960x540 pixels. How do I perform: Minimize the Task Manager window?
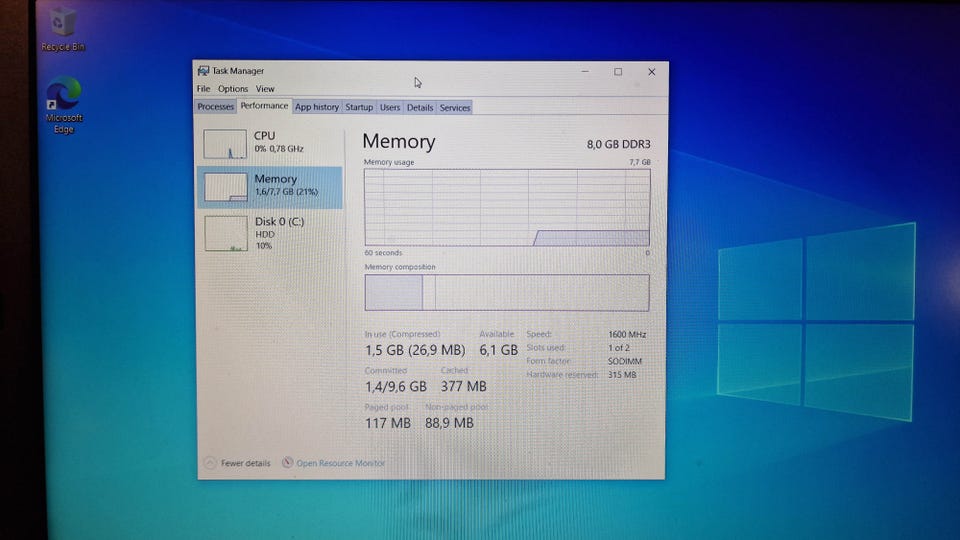click(x=585, y=72)
